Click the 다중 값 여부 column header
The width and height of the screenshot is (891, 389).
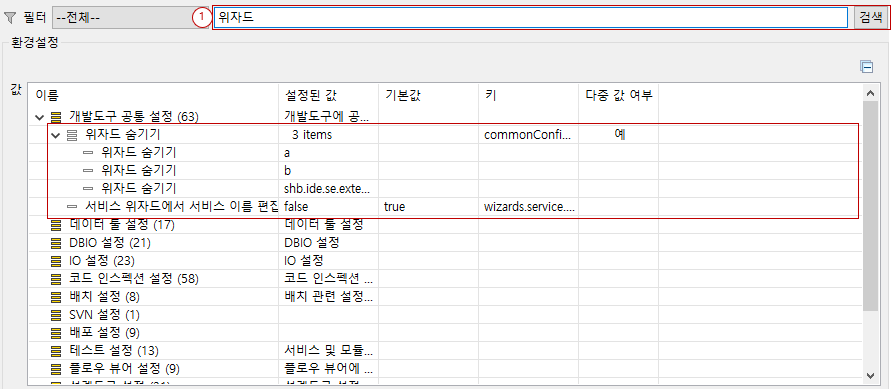pos(619,95)
